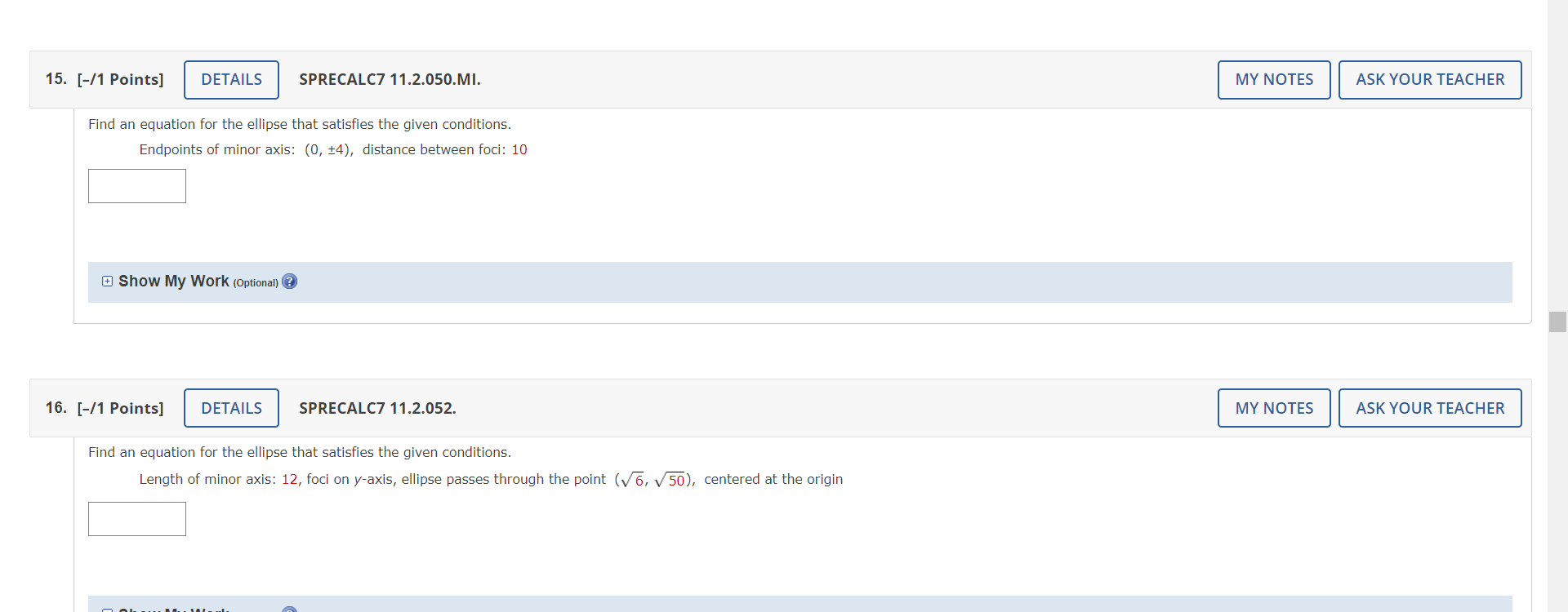Open MY NOTES for question 15
1568x612 pixels.
[1274, 79]
